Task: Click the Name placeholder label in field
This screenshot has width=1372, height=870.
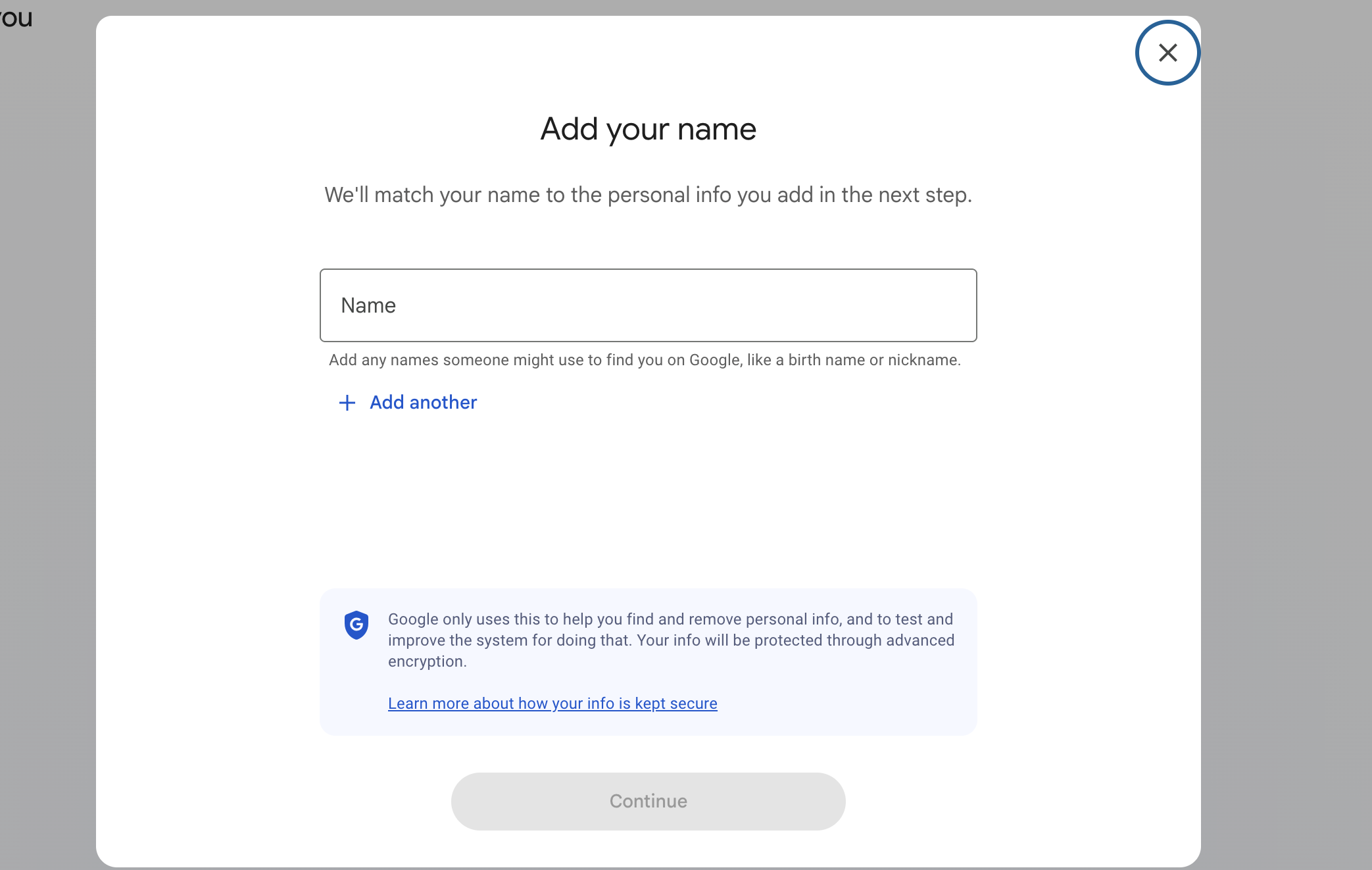Action: 368,306
